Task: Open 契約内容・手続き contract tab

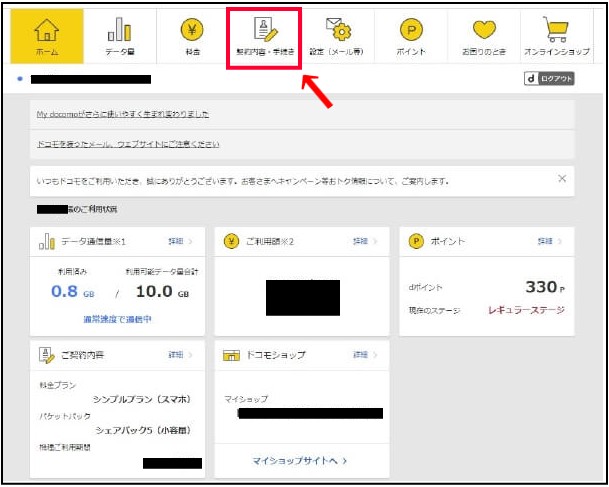Action: (x=265, y=36)
